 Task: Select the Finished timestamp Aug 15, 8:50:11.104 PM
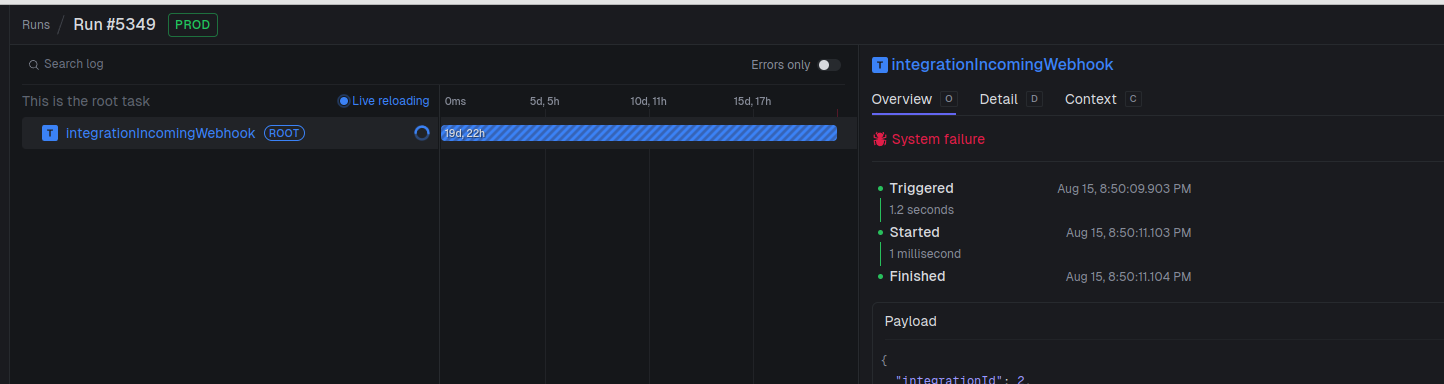1128,276
